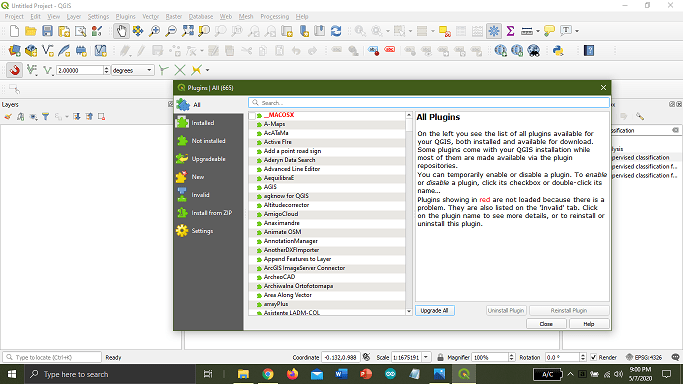Viewport: 683px width, 384px height.
Task: Open the Raster menu
Action: 174,17
